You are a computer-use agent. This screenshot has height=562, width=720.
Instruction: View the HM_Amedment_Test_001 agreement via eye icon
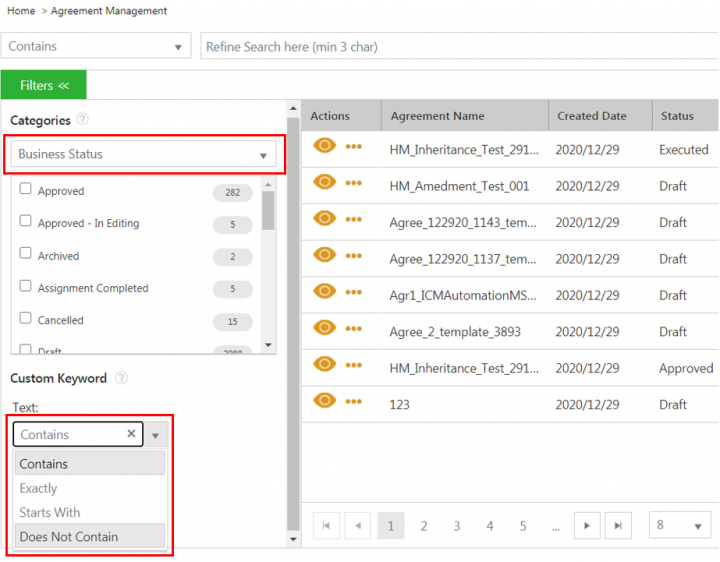click(324, 182)
